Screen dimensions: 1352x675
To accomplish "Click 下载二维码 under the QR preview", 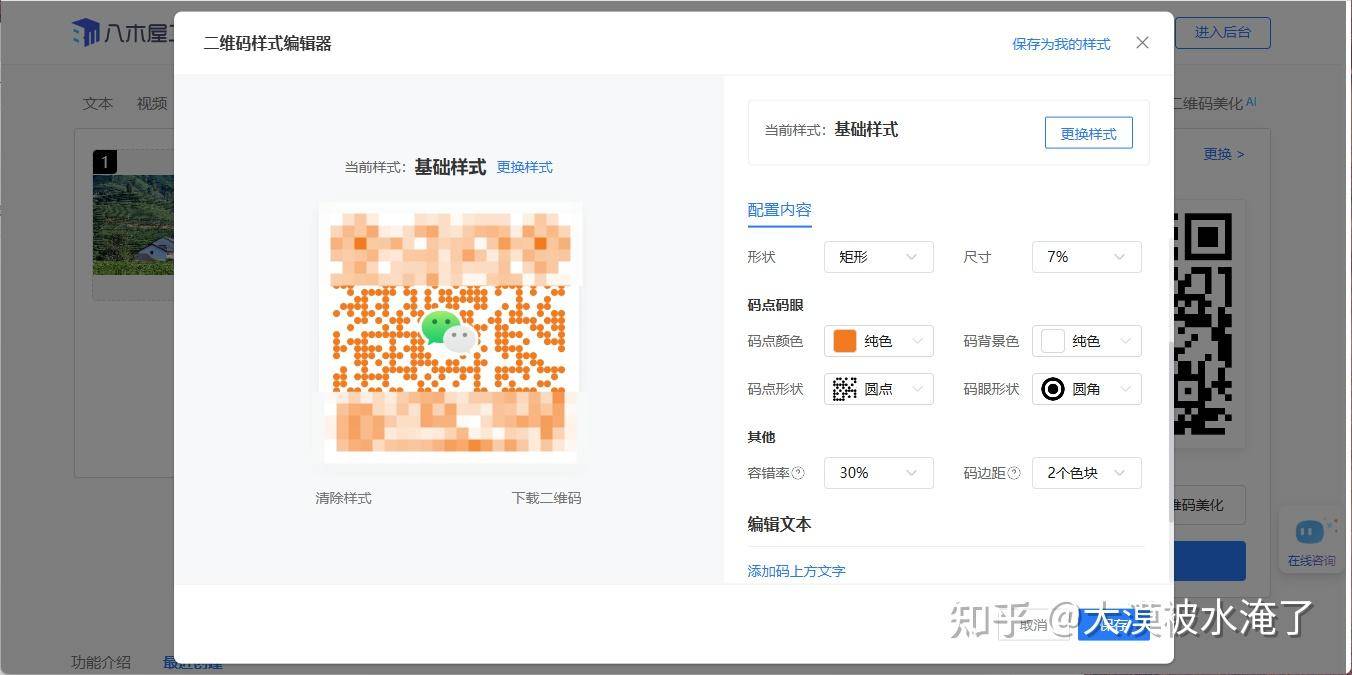I will click(546, 497).
